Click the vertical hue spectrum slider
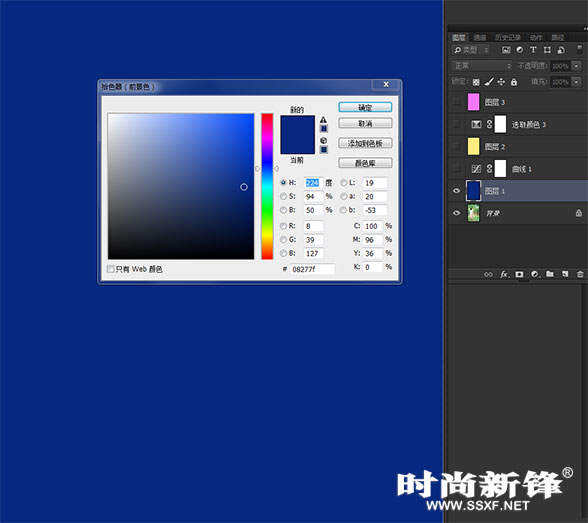 coord(267,186)
